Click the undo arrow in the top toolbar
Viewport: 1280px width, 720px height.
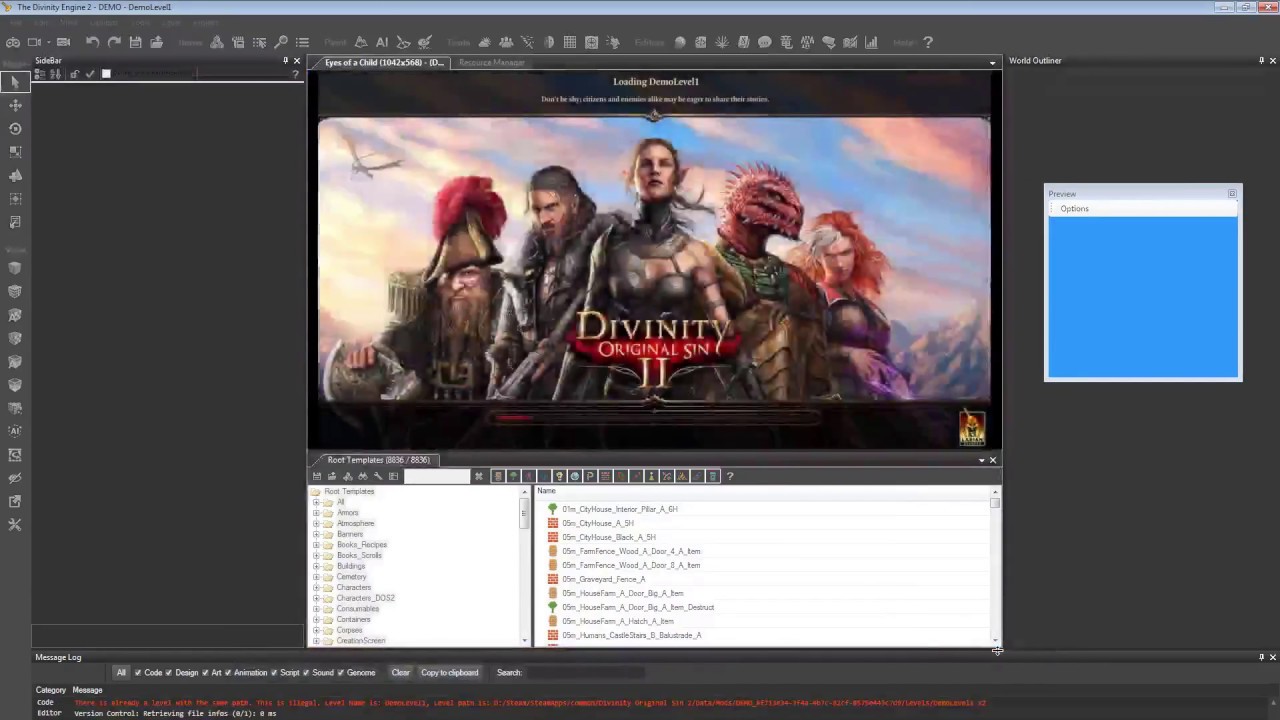92,42
